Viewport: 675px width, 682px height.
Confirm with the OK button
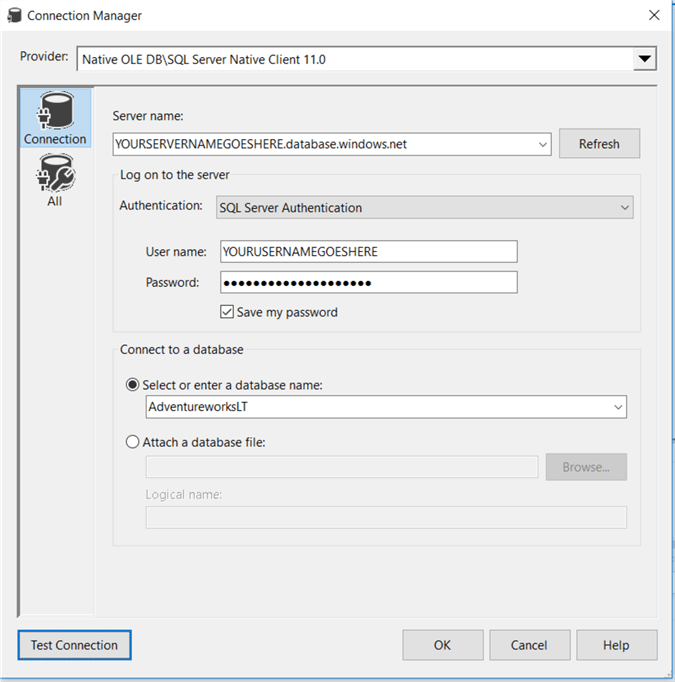pos(443,645)
